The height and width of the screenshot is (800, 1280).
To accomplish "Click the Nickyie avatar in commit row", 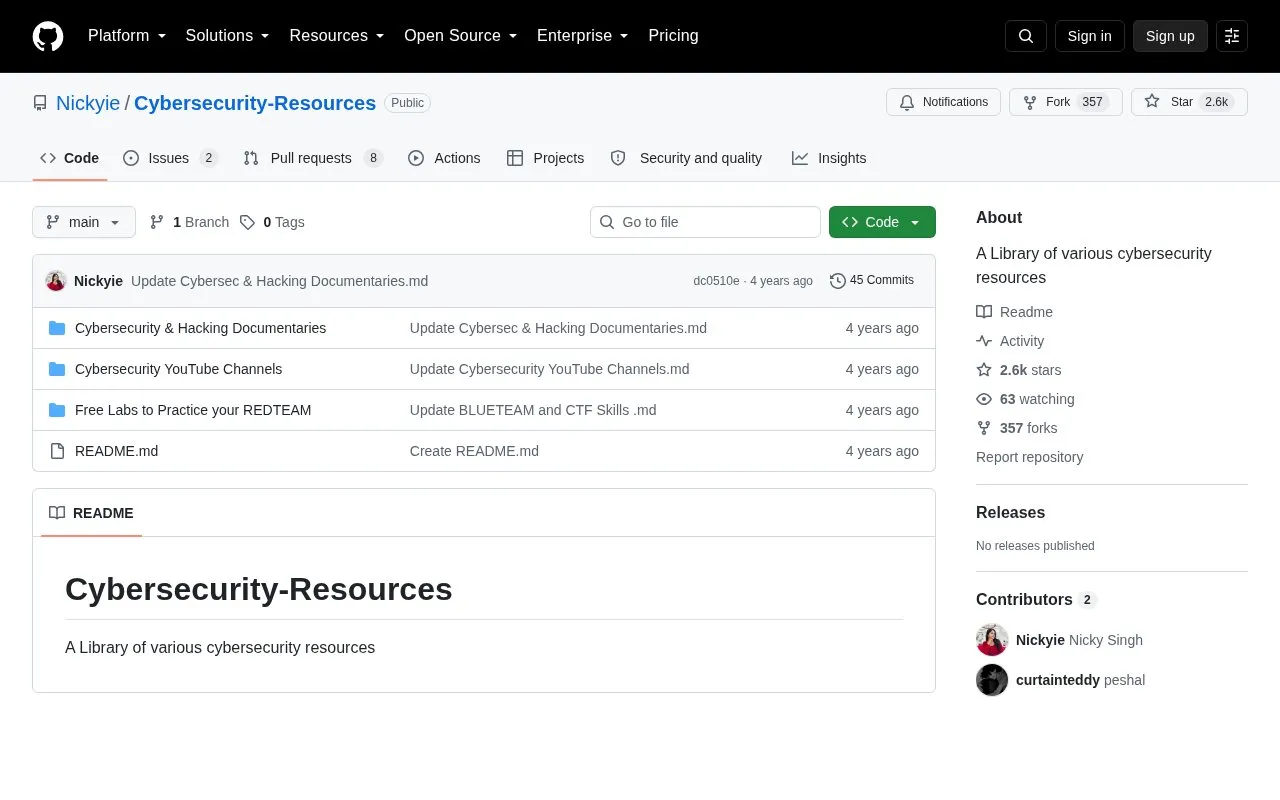I will 56,281.
